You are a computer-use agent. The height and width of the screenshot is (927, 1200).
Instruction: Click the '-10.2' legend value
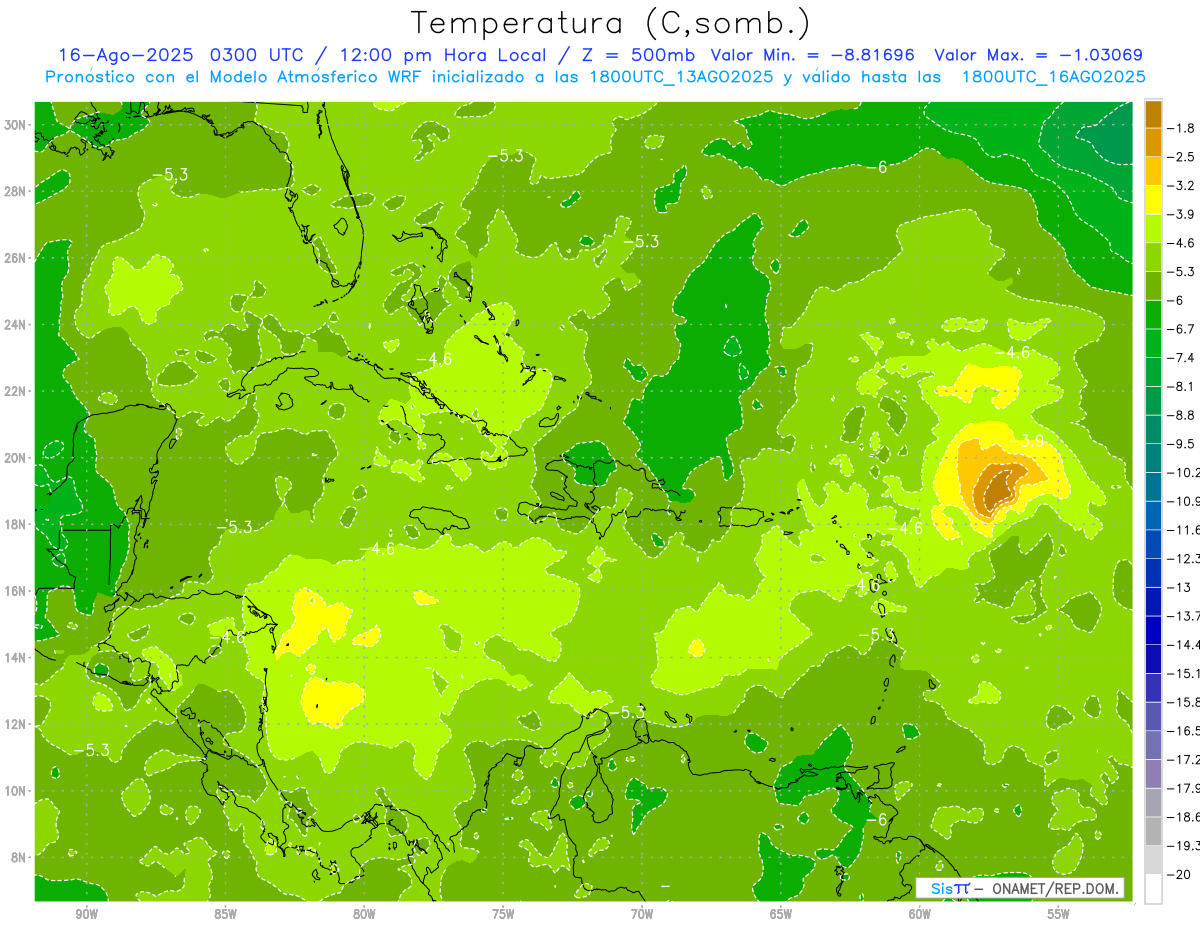1184,472
